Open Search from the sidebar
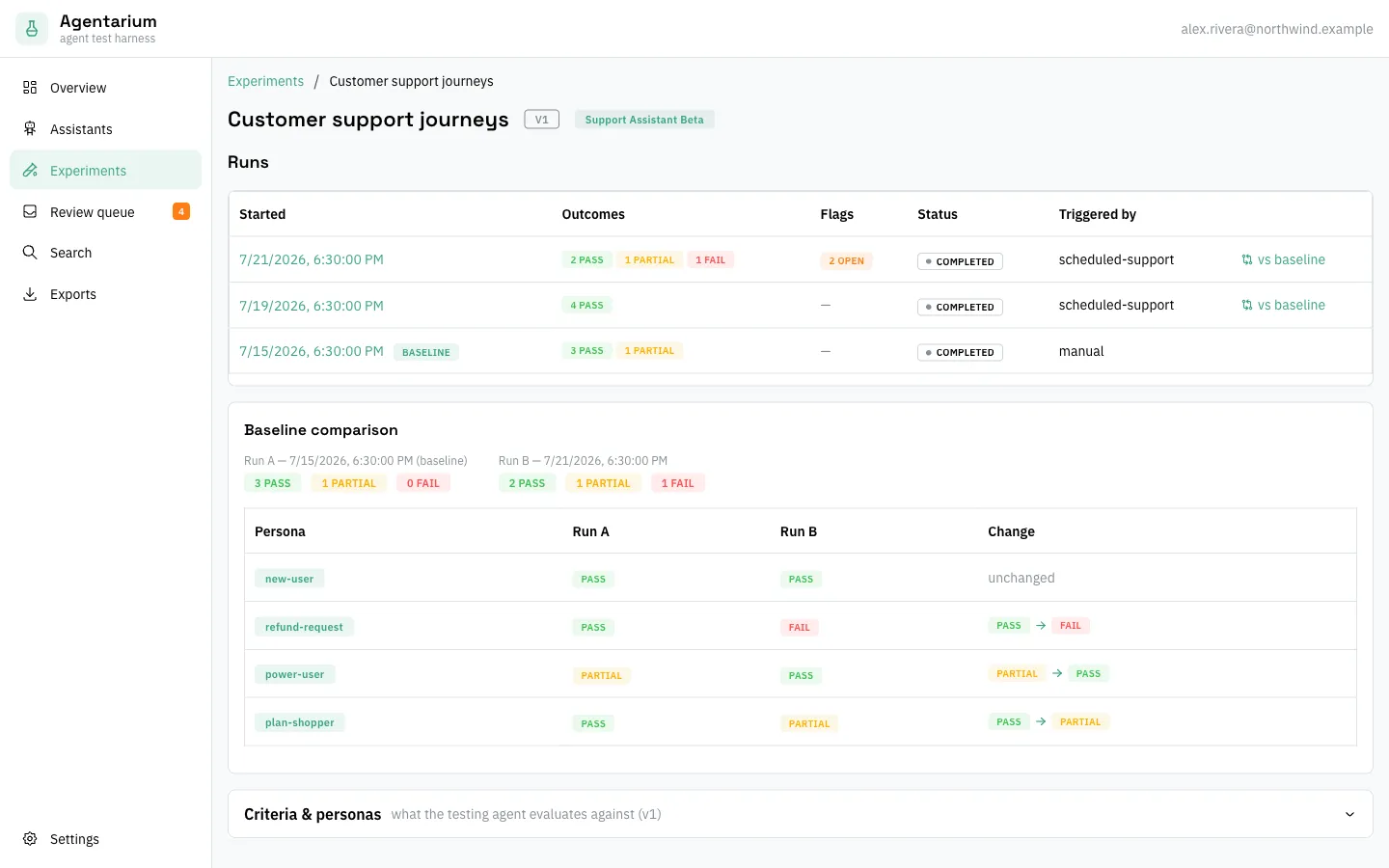This screenshot has width=1389, height=868. tap(106, 253)
